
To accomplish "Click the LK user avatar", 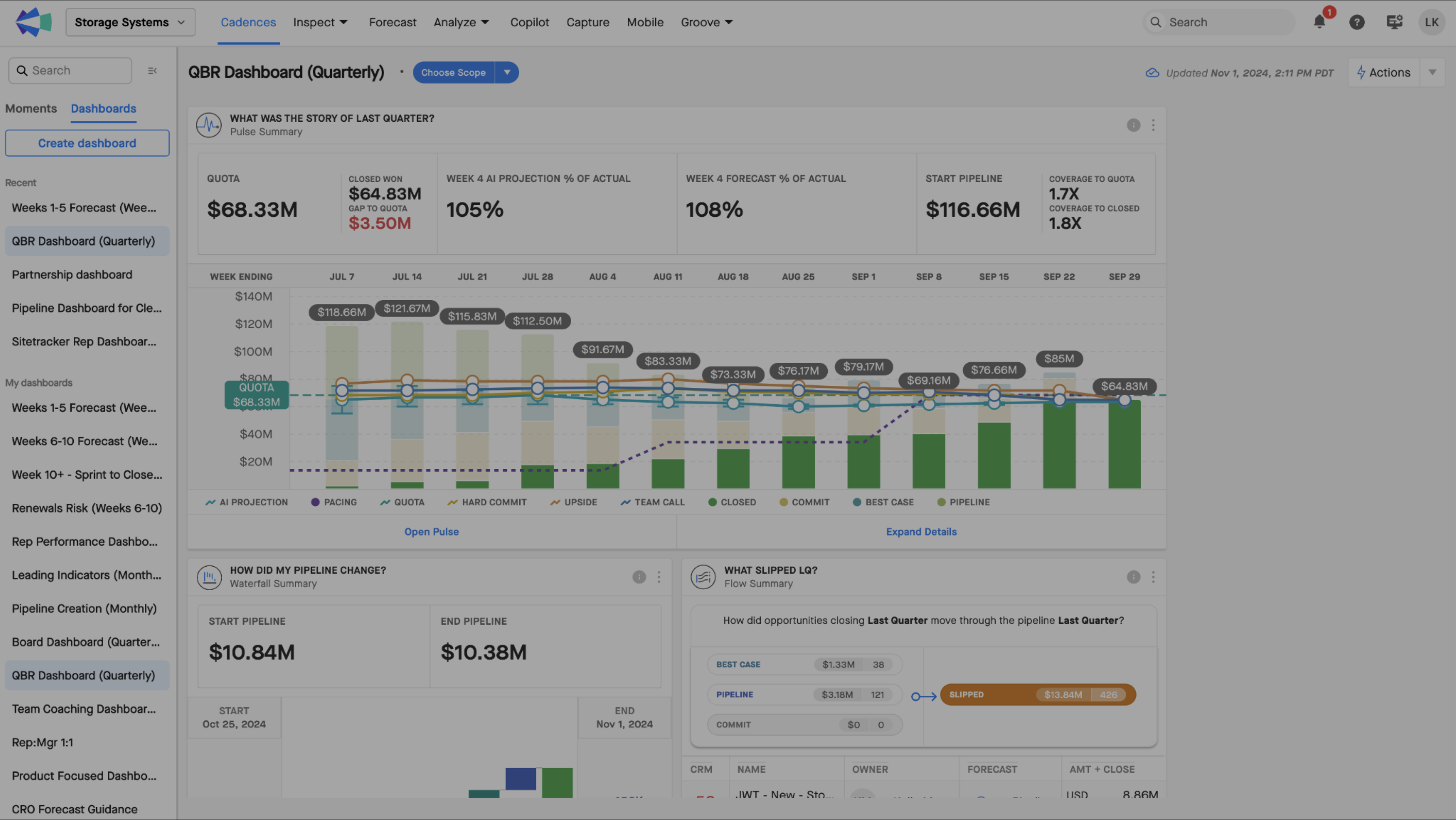I will tap(1431, 22).
